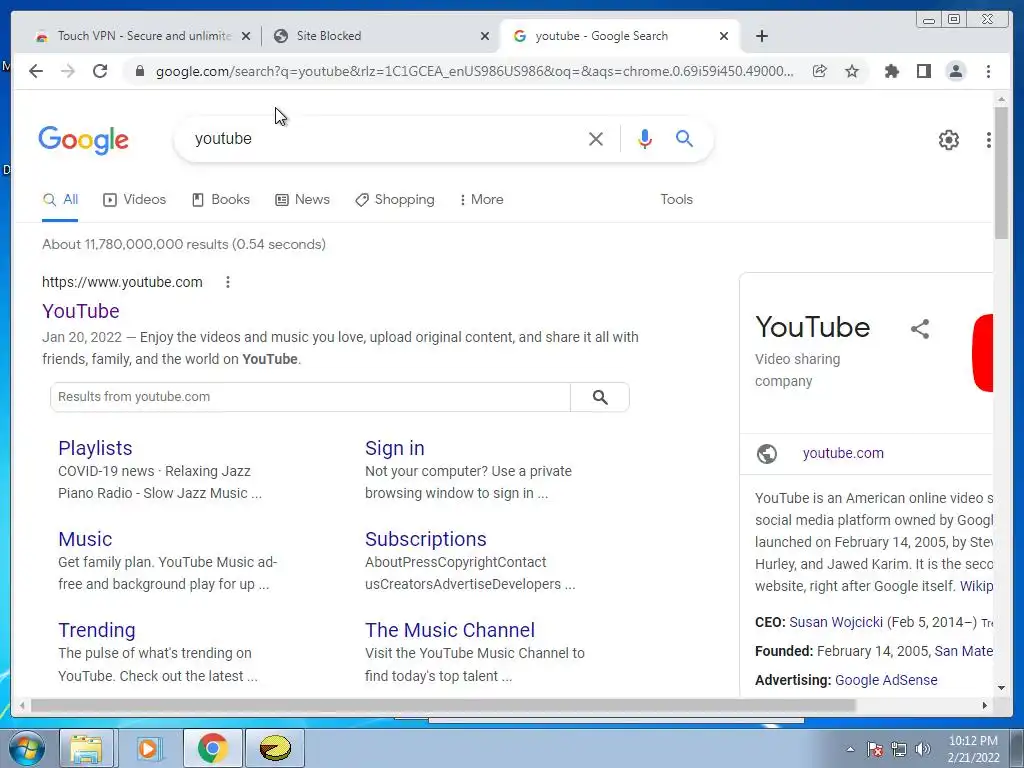Click the Chrome taskbar icon
Image resolution: width=1024 pixels, height=768 pixels.
212,748
